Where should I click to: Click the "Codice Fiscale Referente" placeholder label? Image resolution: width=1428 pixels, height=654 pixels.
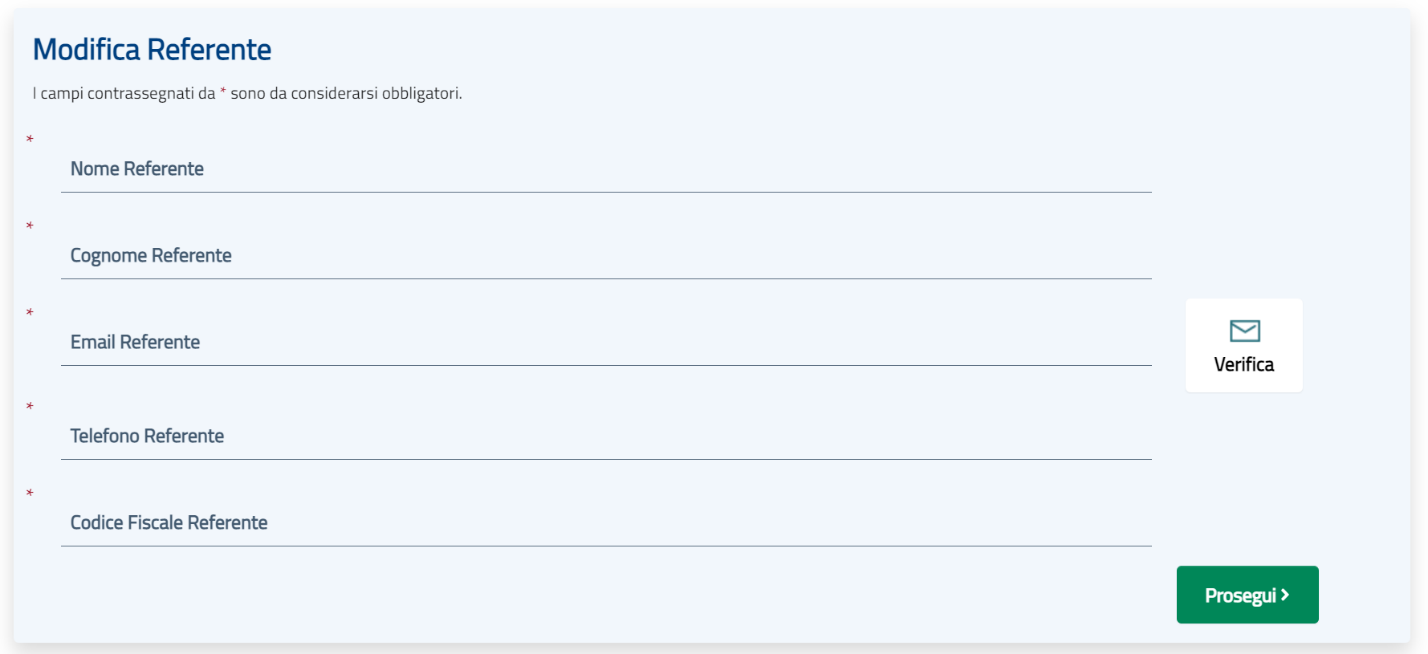(x=169, y=523)
